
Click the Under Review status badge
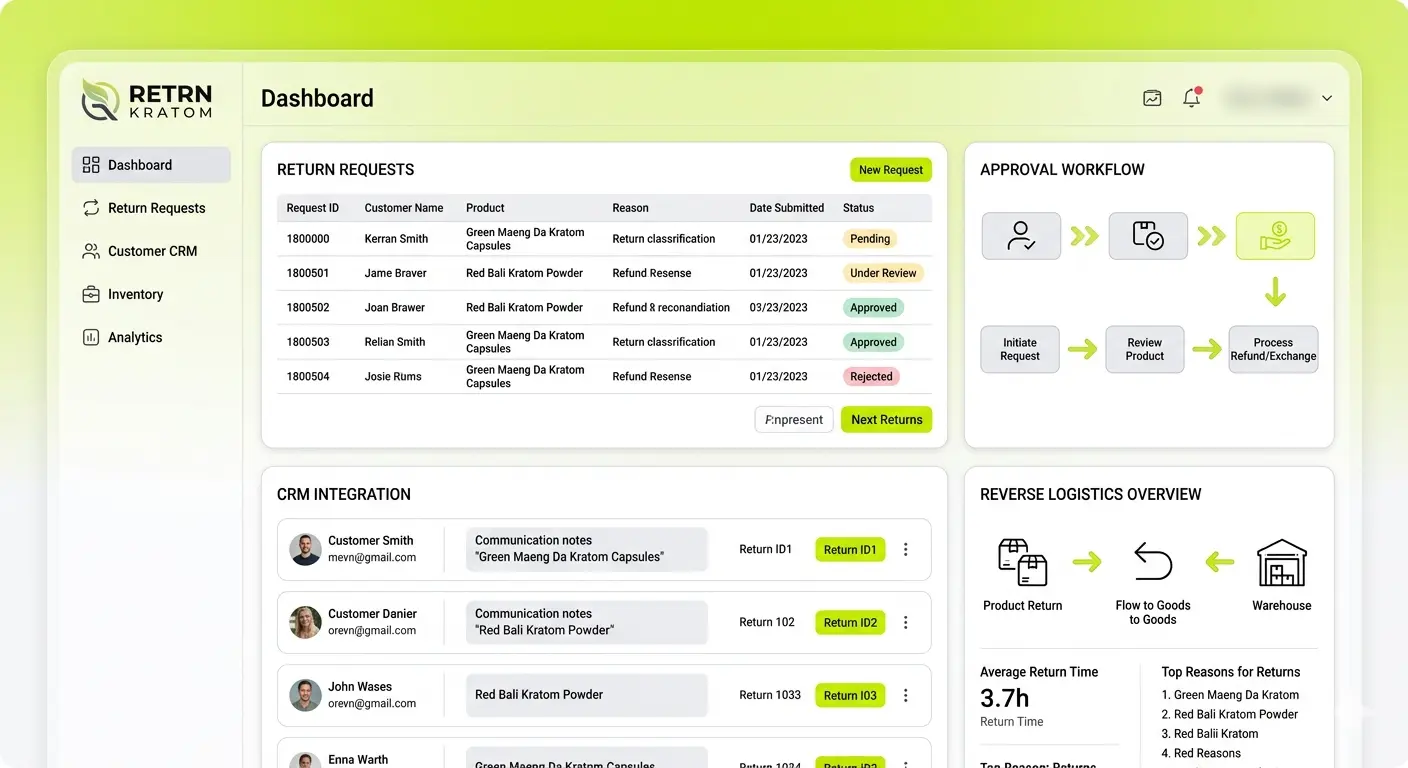click(882, 273)
